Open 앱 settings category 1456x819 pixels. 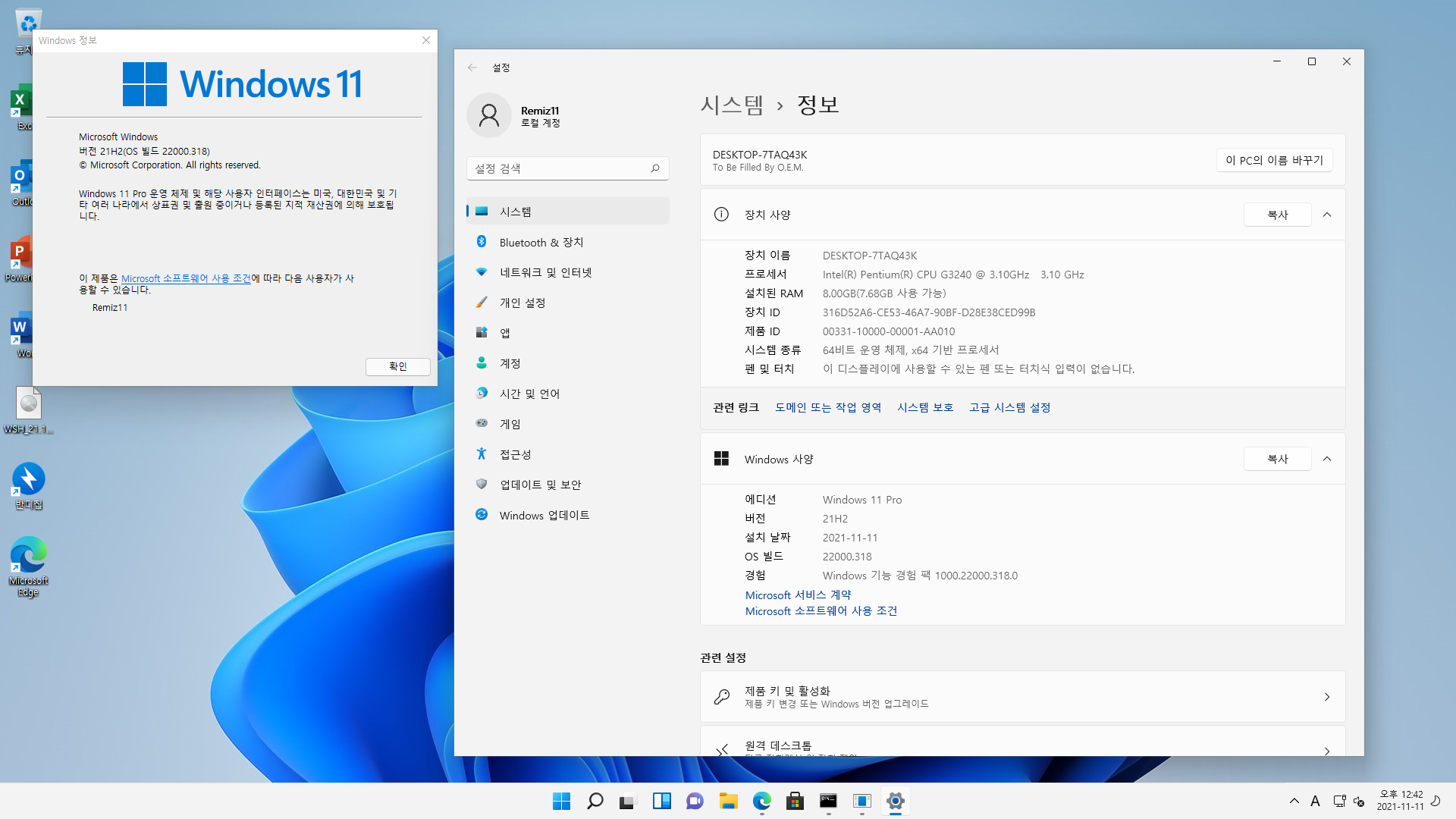[567, 333]
